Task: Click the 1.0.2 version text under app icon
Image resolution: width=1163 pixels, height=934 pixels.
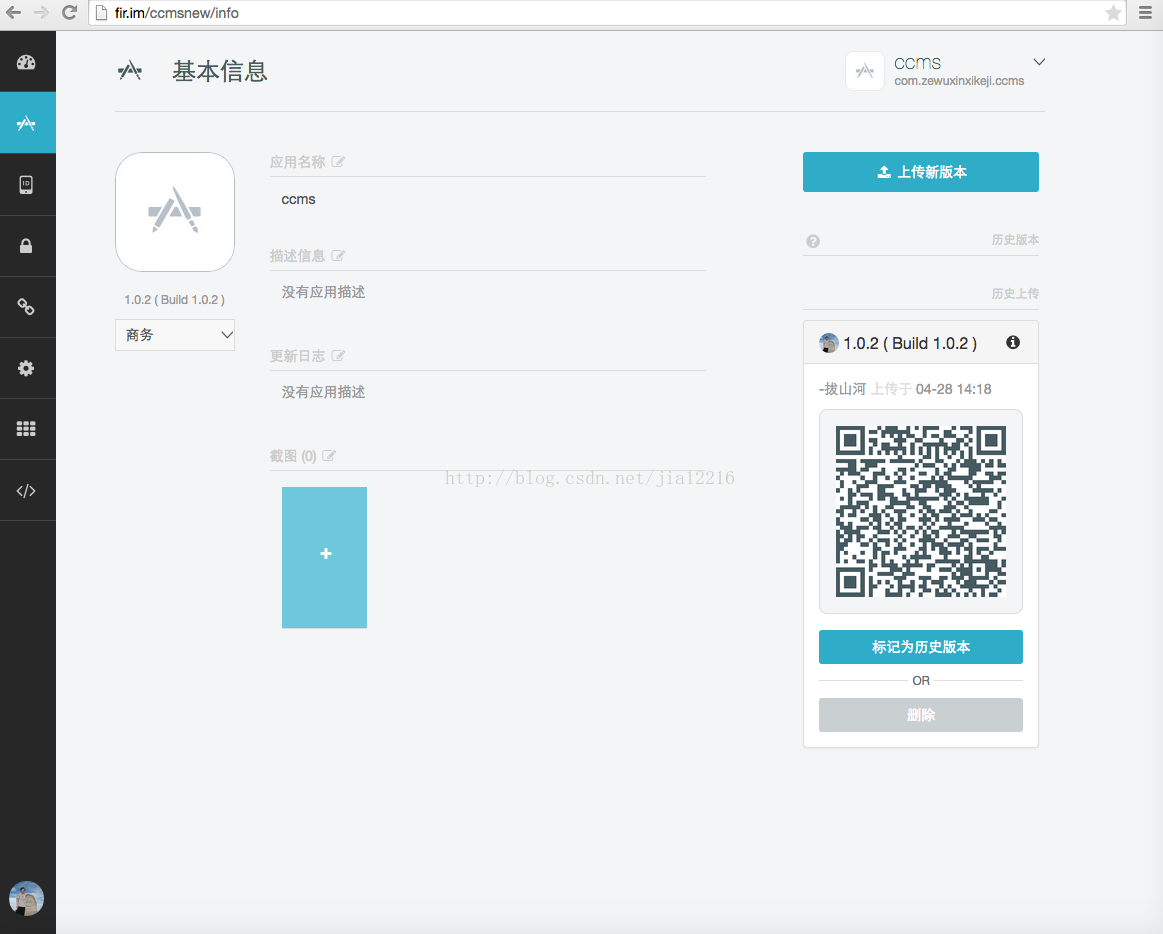Action: (x=174, y=300)
